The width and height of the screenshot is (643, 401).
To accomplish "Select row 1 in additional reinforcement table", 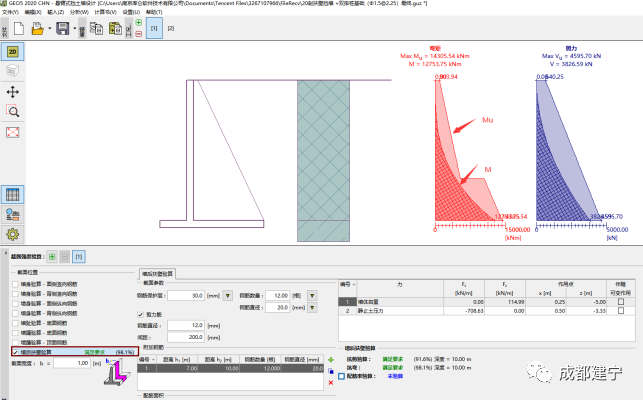I will click(x=230, y=369).
